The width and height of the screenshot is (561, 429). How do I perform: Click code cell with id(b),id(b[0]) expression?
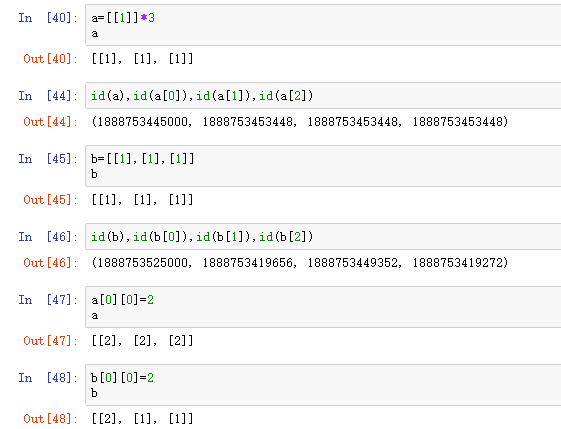pos(323,237)
